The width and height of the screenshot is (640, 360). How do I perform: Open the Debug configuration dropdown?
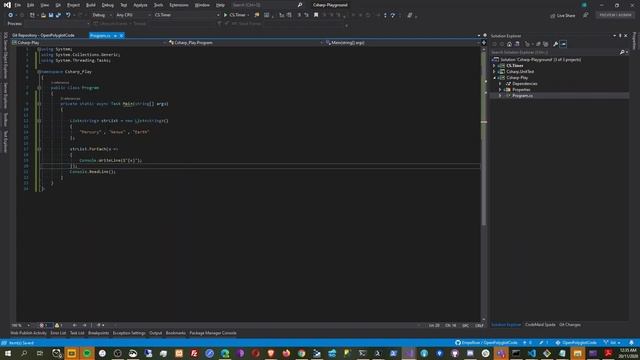(102, 15)
